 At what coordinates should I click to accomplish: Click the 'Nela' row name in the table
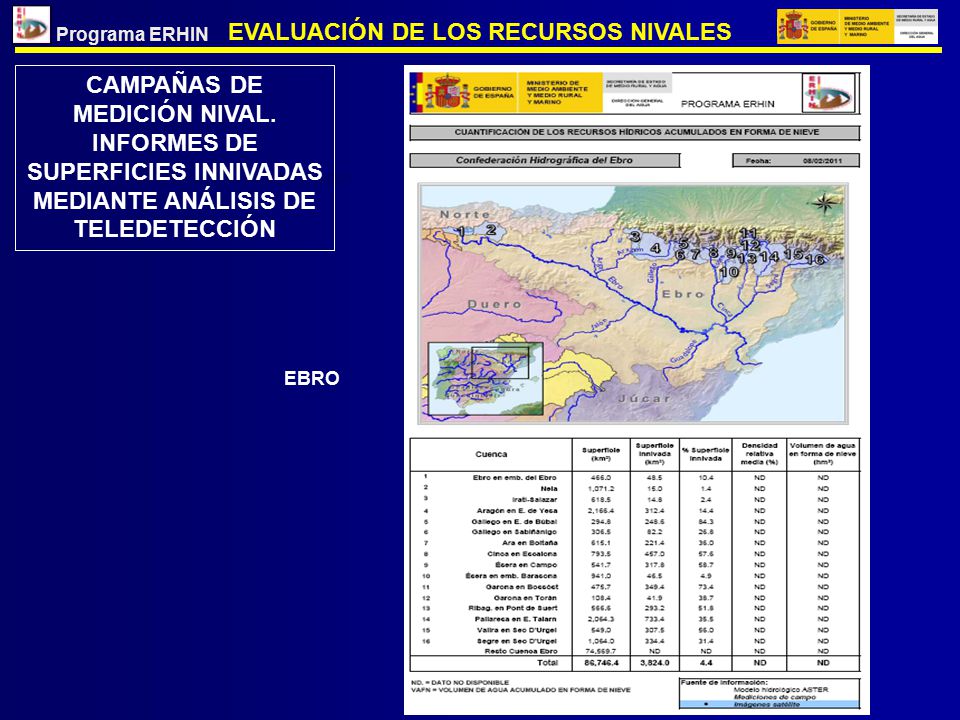coord(549,489)
